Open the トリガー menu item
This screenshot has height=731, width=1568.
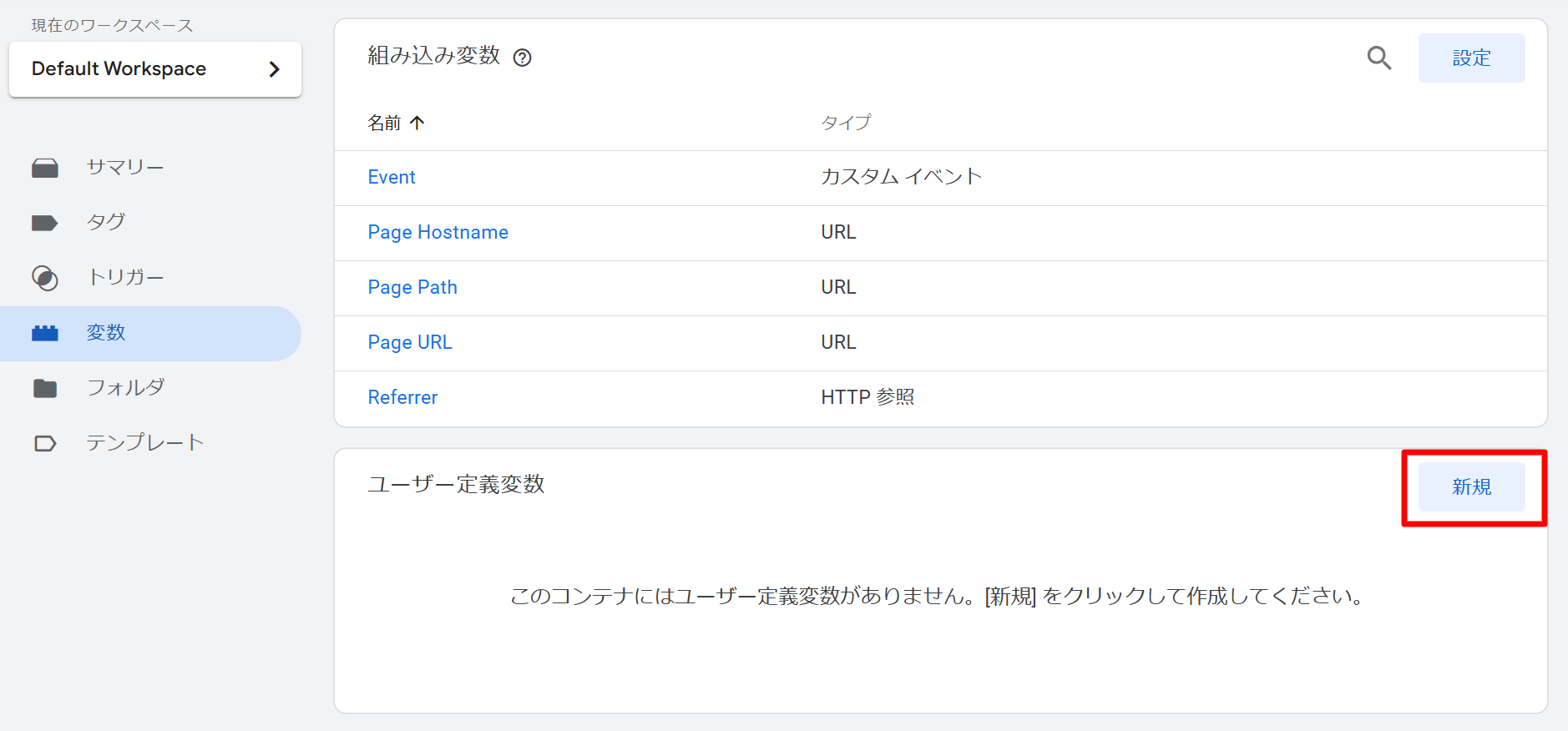coord(125,277)
